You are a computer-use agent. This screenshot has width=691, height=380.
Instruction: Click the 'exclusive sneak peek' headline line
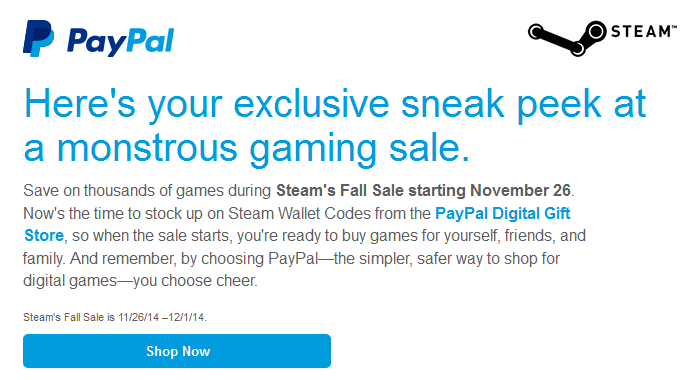(x=335, y=105)
